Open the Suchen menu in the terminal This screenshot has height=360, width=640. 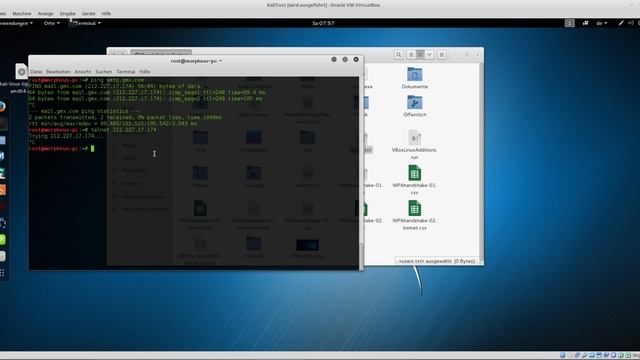[x=104, y=72]
